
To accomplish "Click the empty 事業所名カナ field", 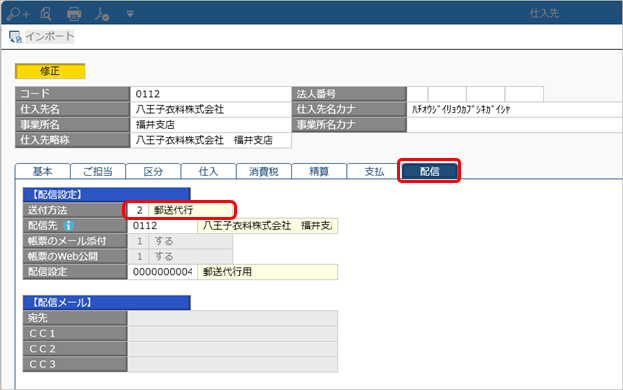I will [x=515, y=125].
